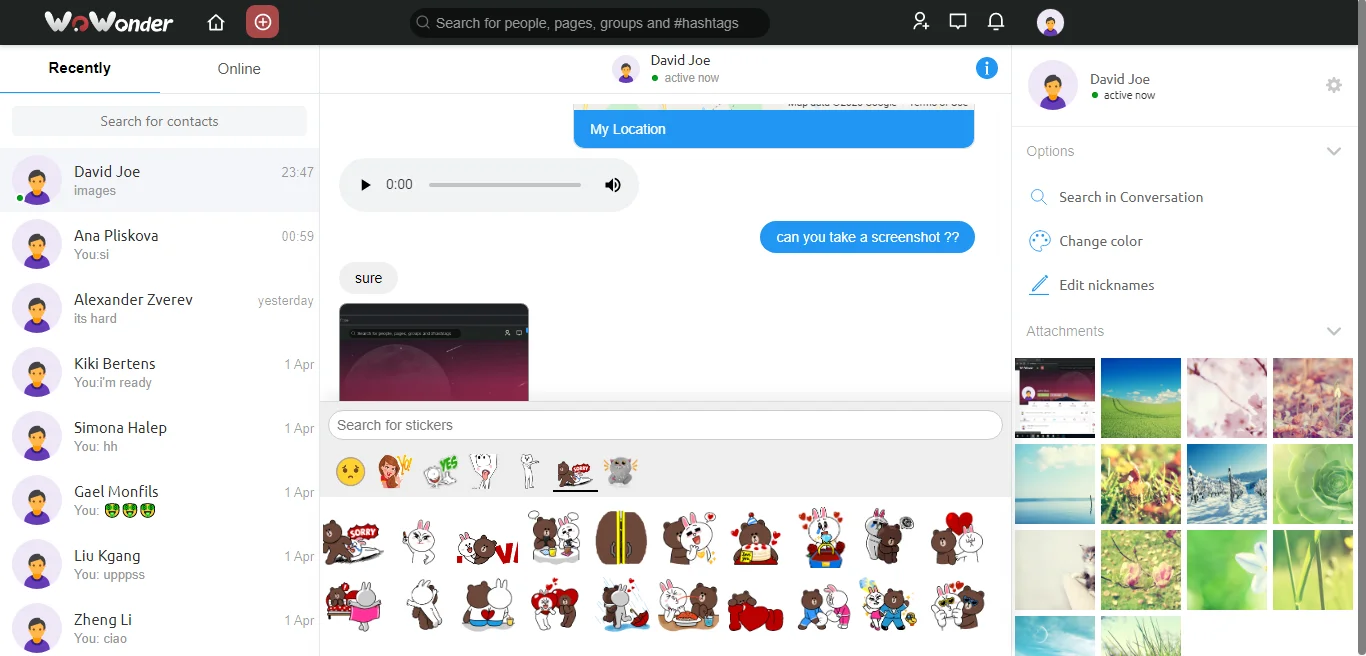Click the 'sure' message bubble
Screen dimensions: 1366x656
(368, 278)
